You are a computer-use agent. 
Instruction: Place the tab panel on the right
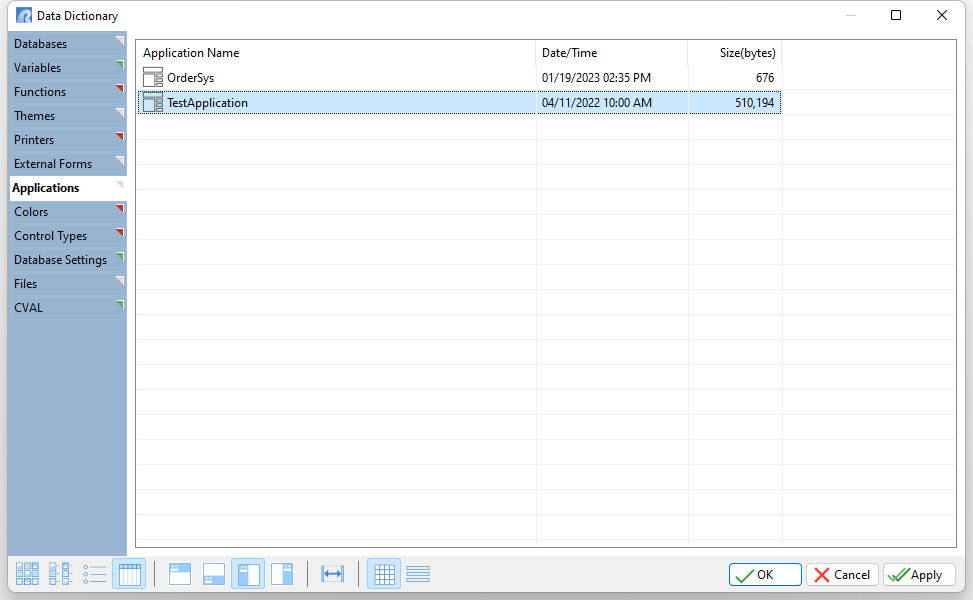[282, 574]
